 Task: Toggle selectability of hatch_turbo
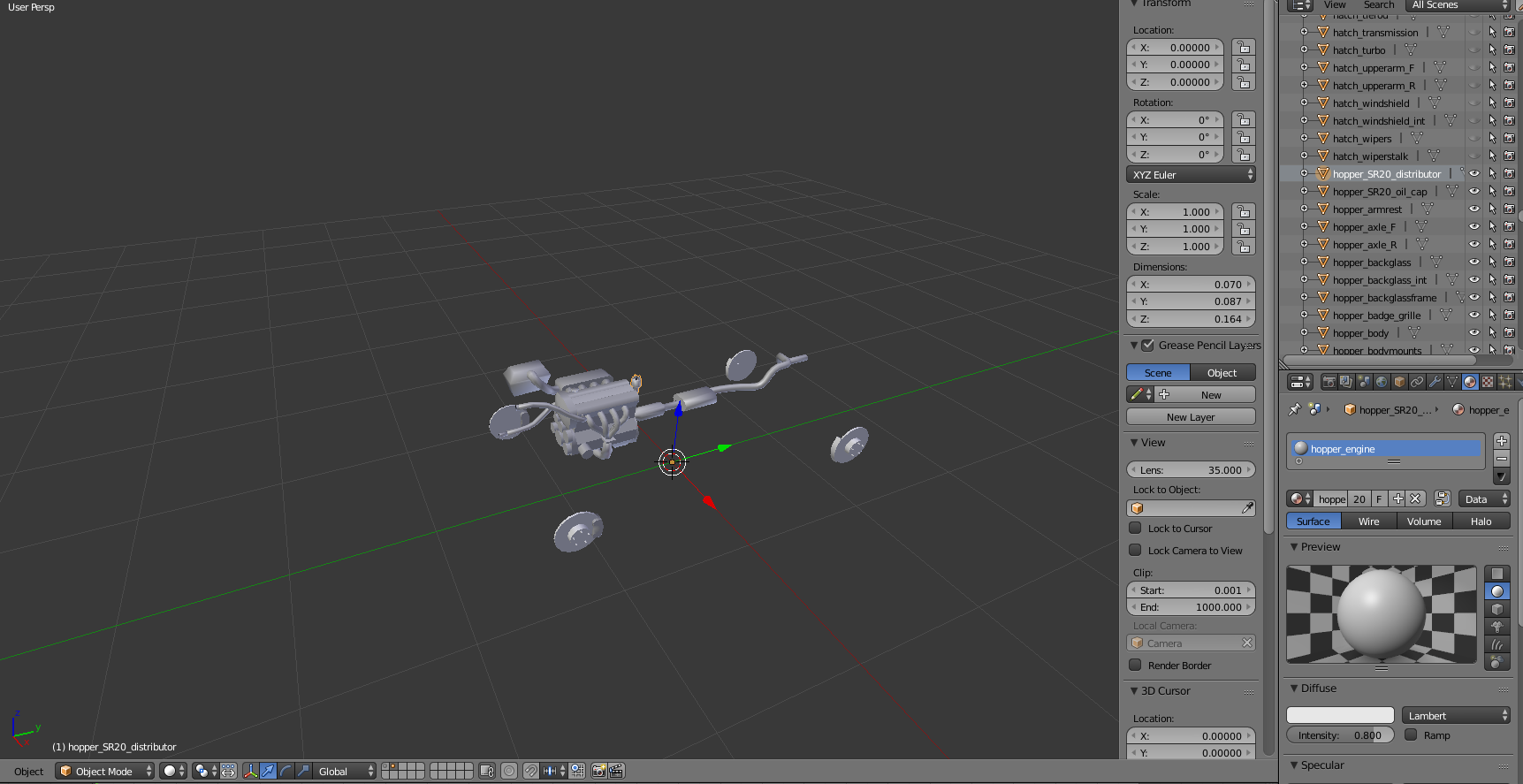coord(1492,50)
